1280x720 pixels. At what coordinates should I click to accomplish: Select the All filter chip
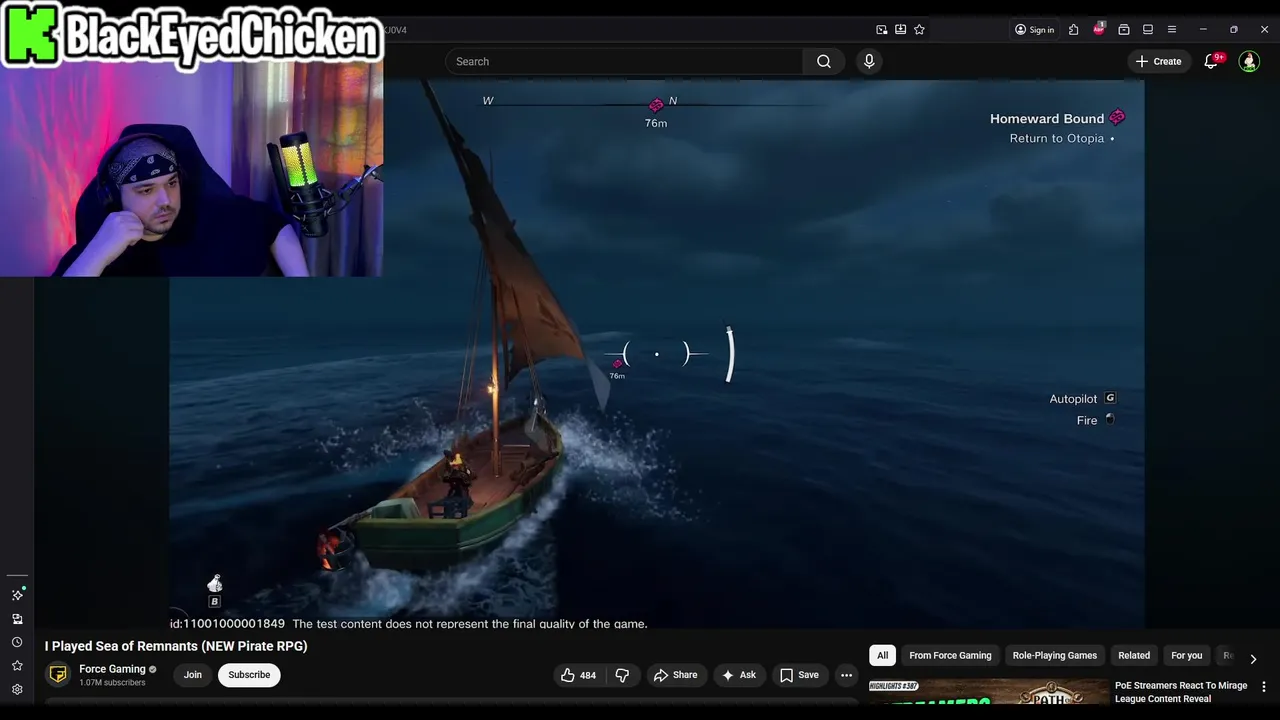[x=882, y=656]
